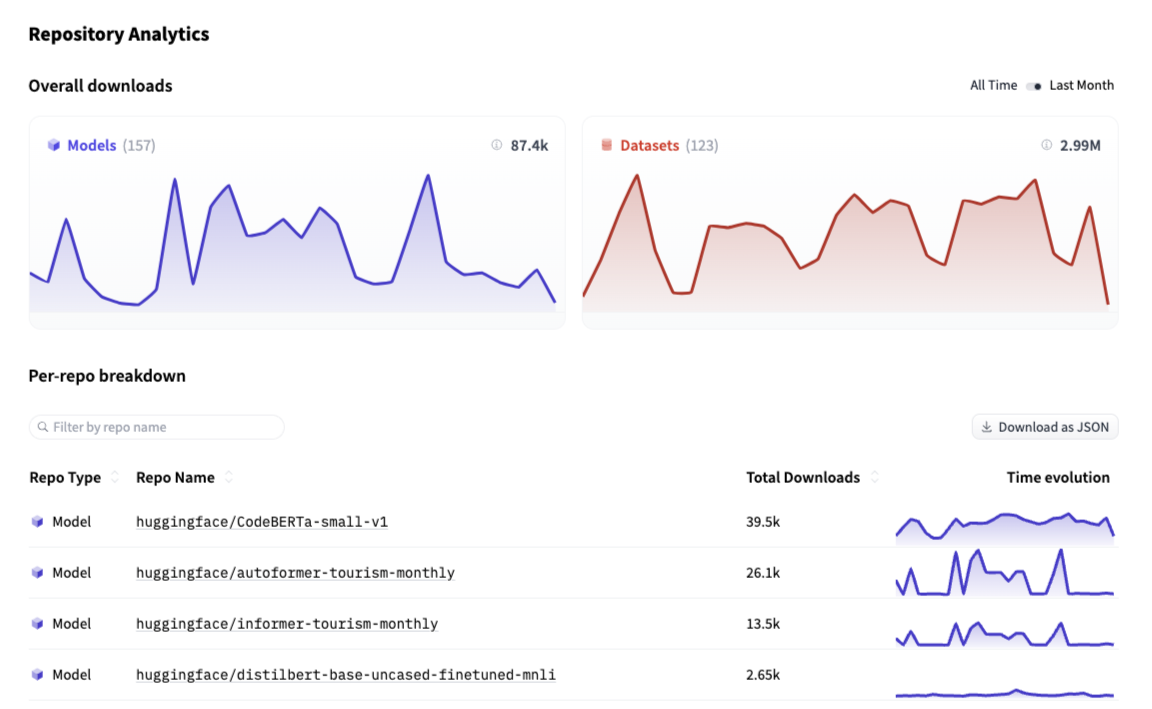Click the magnifier icon in the filter field
Viewport: 1152px width, 709px height.
click(x=41, y=427)
